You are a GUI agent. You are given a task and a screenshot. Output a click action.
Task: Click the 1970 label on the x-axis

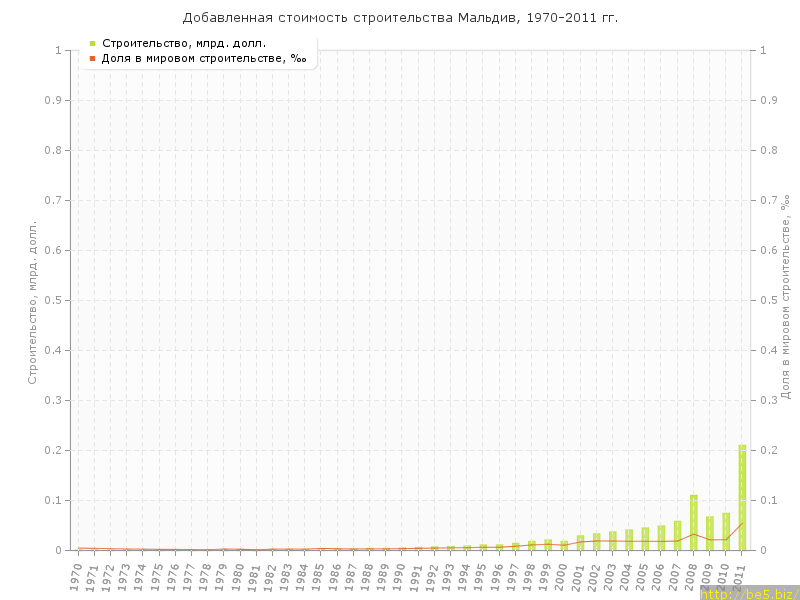(76, 576)
